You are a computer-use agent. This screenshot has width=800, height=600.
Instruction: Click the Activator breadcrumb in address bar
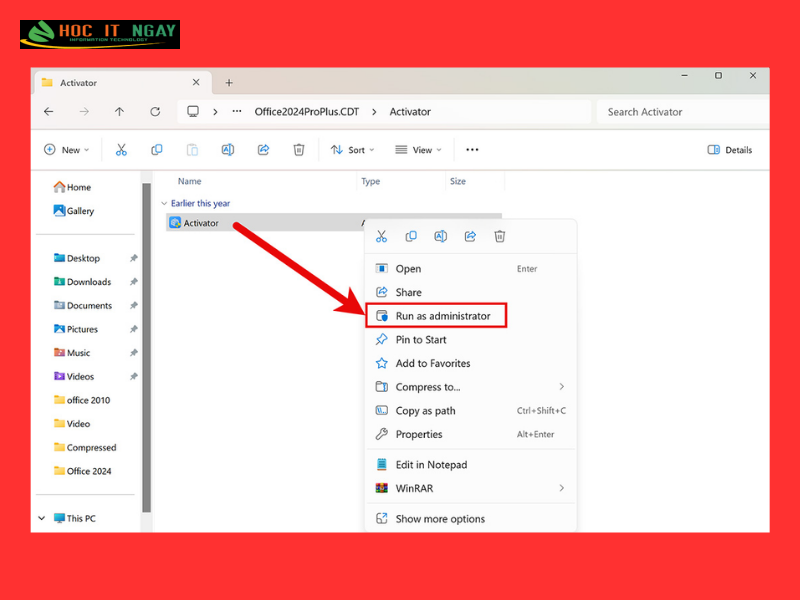(x=410, y=112)
